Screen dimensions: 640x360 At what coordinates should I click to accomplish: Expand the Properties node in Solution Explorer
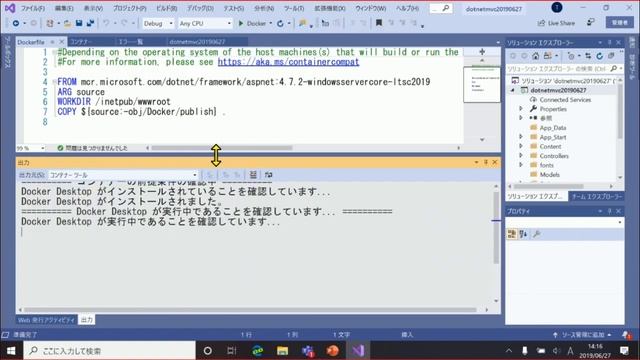(521, 109)
